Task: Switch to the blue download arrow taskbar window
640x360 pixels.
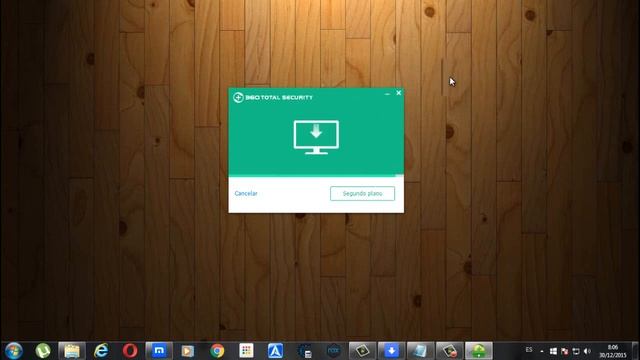Action: pyautogui.click(x=391, y=351)
